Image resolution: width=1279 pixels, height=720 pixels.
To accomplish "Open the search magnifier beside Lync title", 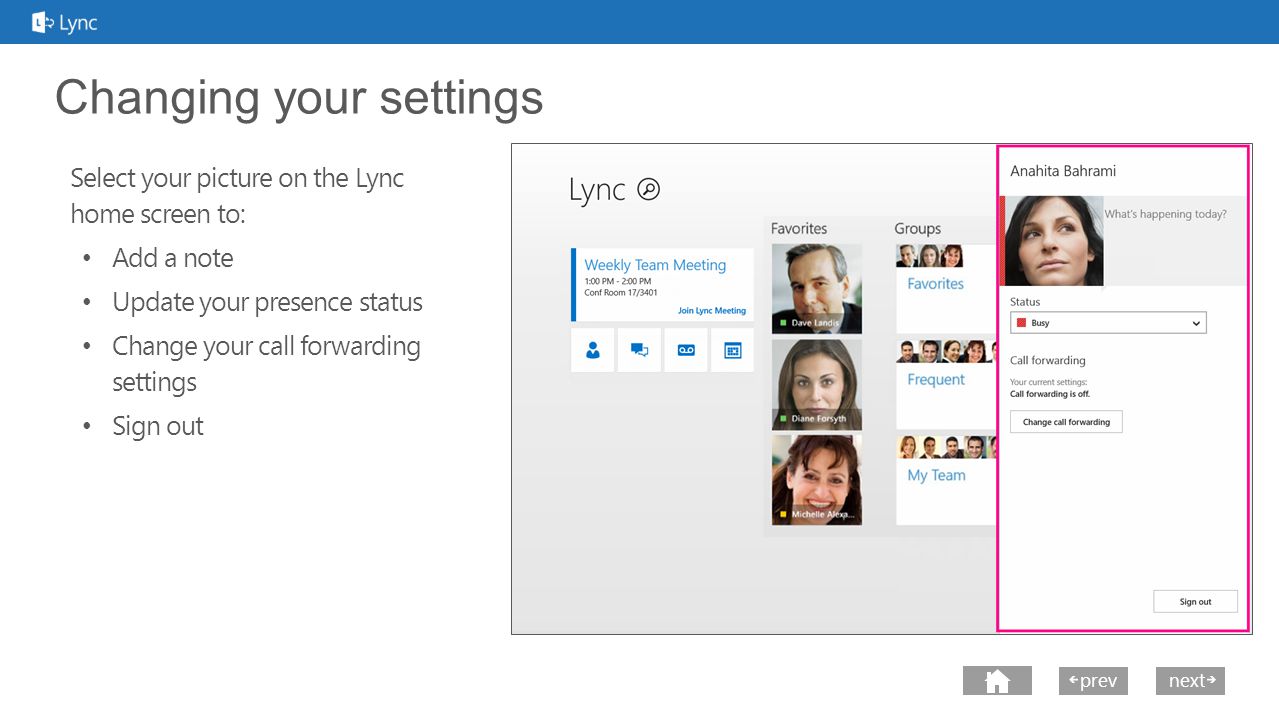I will click(649, 189).
